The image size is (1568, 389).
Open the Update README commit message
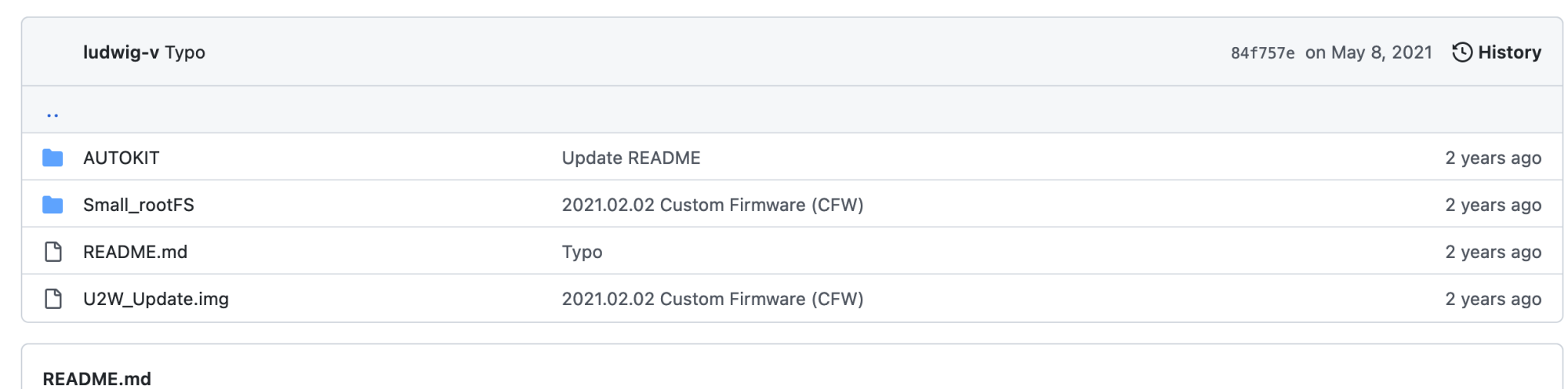pos(630,158)
